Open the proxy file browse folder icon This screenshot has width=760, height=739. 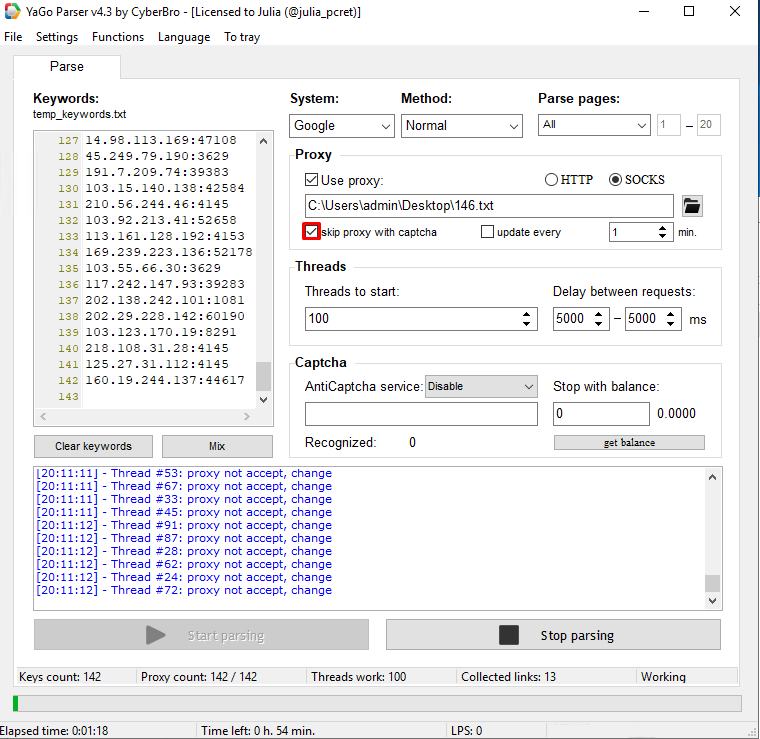tap(692, 206)
